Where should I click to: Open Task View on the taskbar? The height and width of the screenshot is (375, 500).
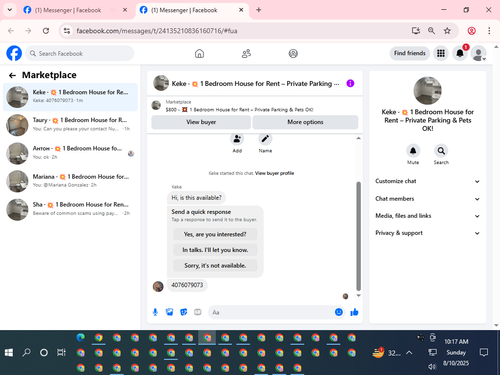pos(61,353)
